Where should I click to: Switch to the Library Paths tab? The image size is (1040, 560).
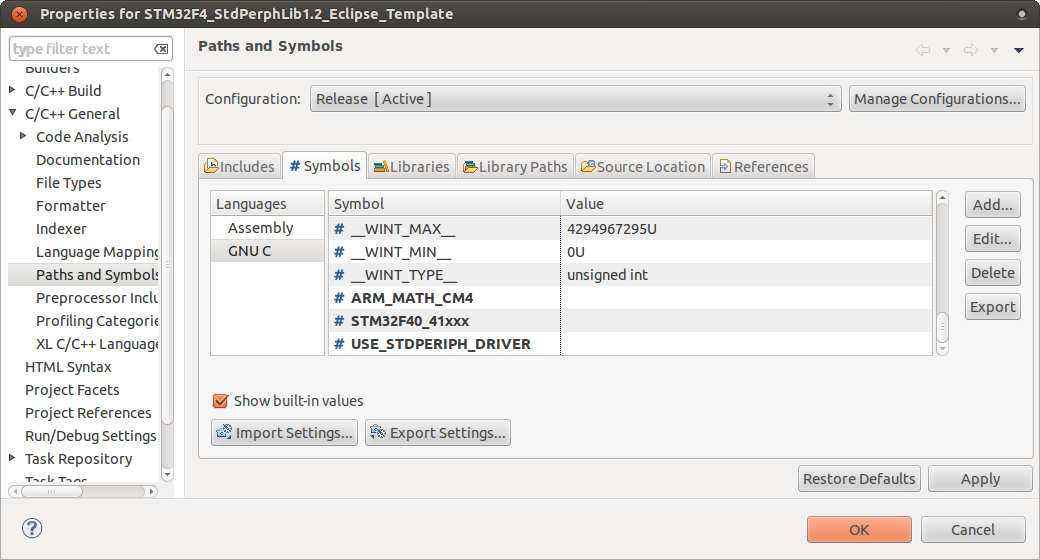(x=515, y=167)
